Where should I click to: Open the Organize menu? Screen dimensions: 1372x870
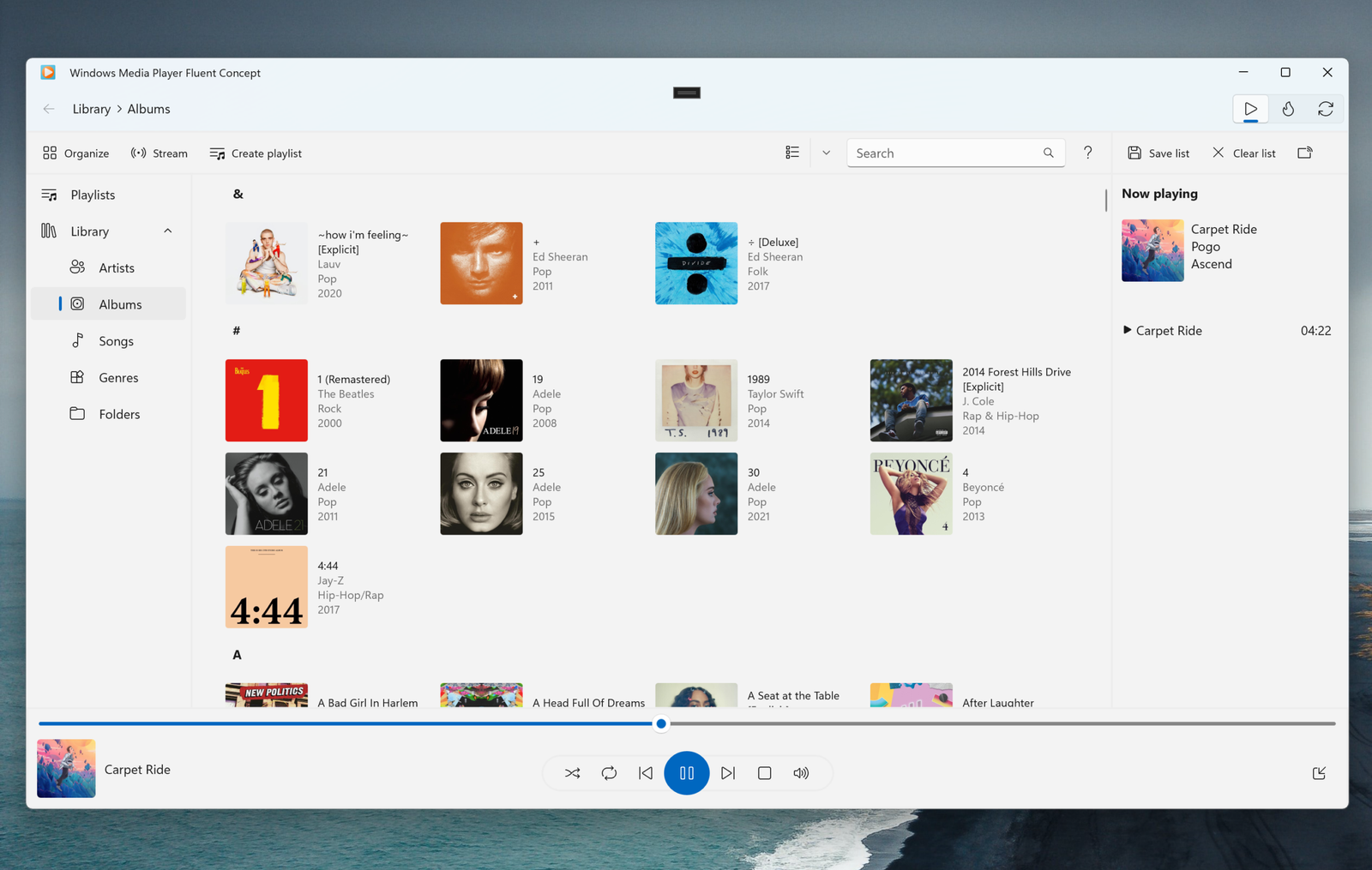pyautogui.click(x=75, y=153)
